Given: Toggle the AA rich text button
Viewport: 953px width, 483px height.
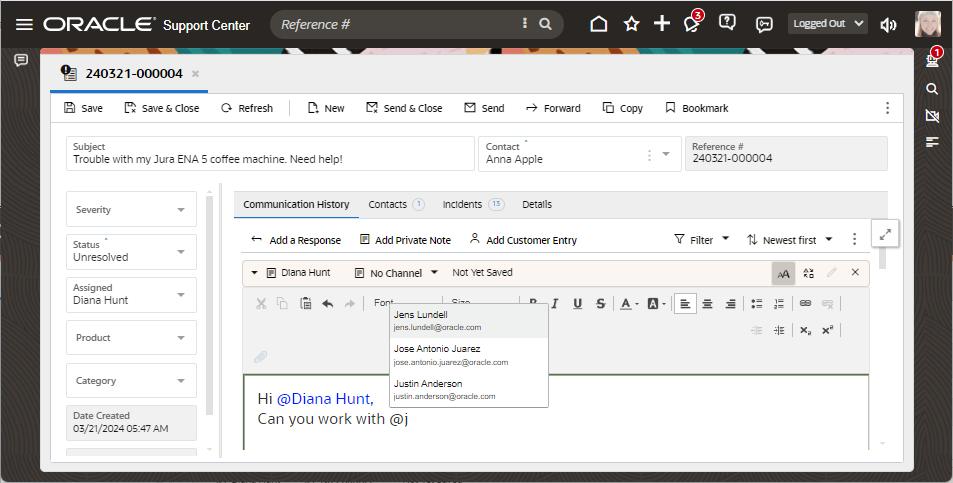Looking at the screenshot, I should [783, 273].
